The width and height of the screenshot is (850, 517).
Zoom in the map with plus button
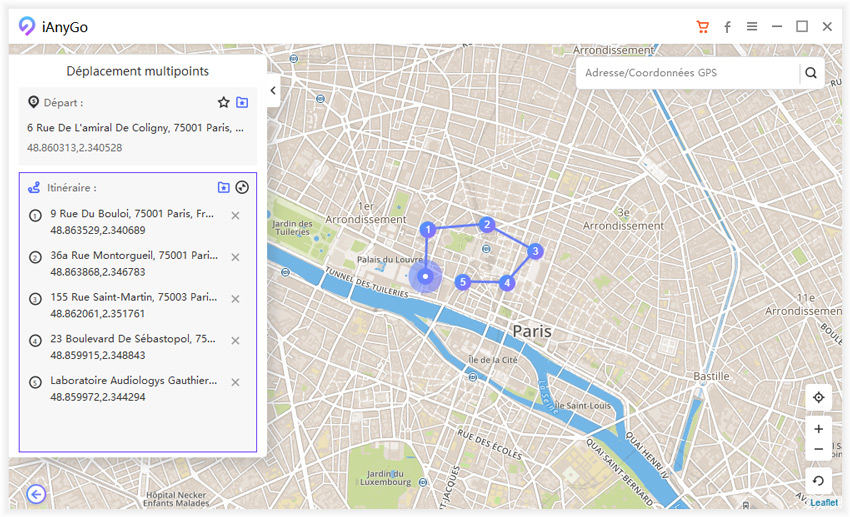point(819,429)
